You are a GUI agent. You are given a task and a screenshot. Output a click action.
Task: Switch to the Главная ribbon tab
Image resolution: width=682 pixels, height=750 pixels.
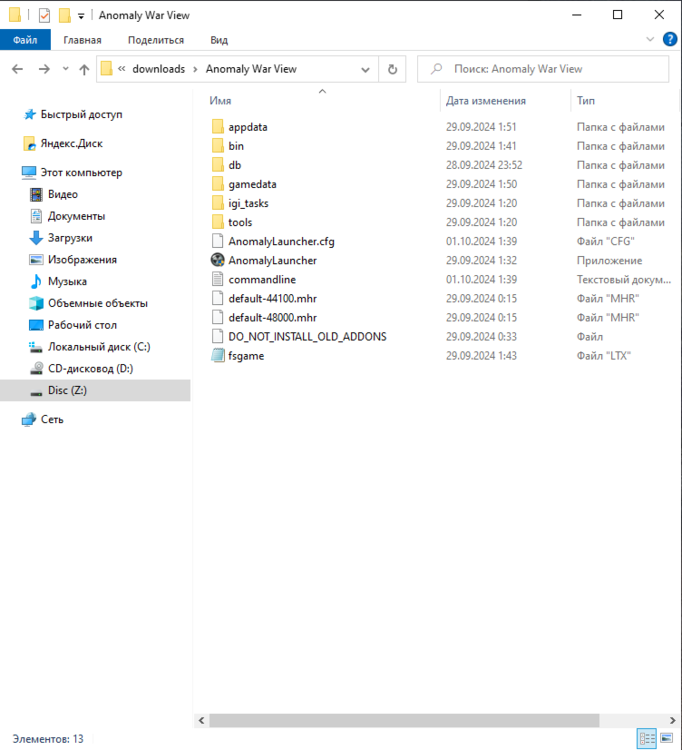pos(82,40)
